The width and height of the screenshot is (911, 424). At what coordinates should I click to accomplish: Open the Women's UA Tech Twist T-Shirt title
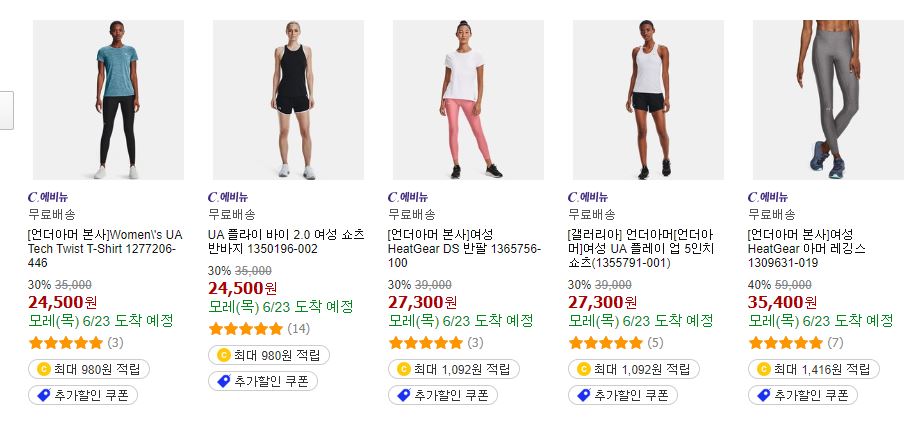pyautogui.click(x=105, y=249)
